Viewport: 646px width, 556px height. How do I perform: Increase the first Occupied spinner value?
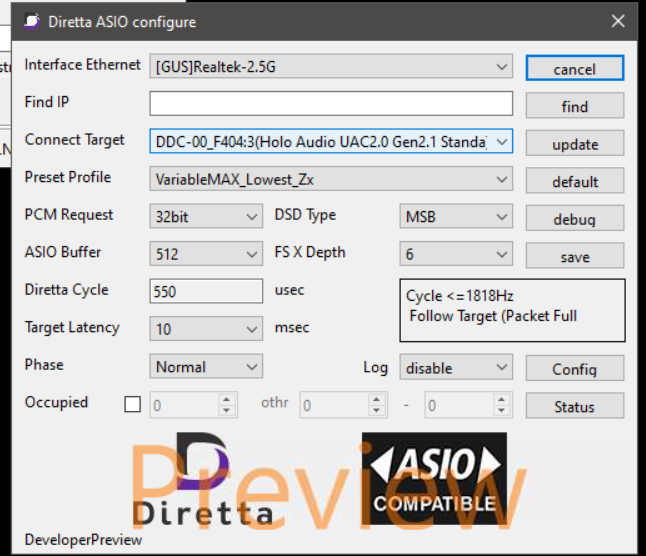pos(227,400)
